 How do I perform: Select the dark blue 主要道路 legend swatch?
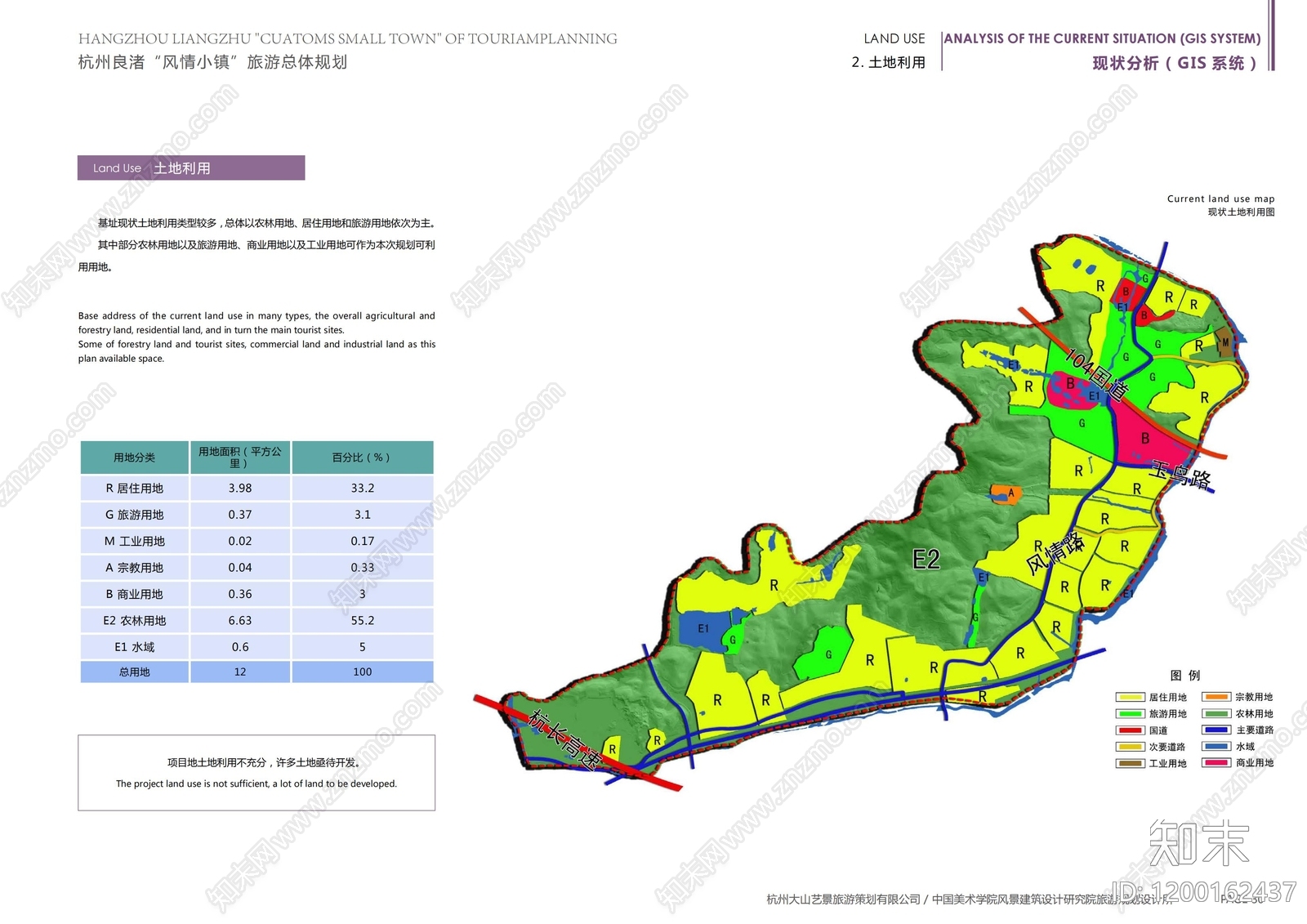pyautogui.click(x=1216, y=730)
